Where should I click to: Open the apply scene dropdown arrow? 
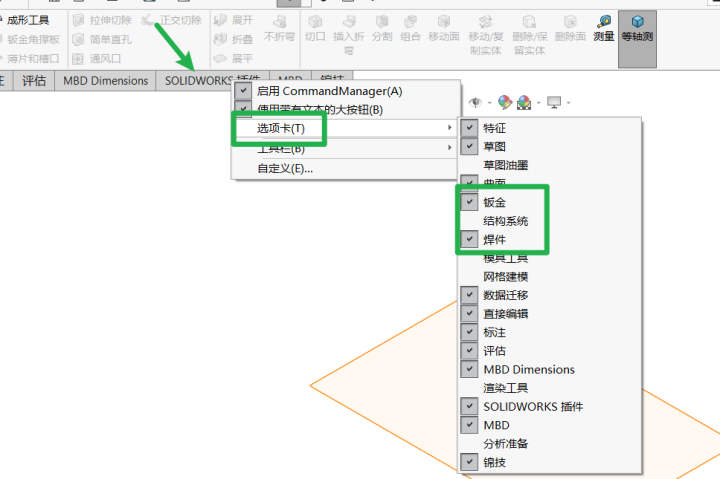coord(539,103)
